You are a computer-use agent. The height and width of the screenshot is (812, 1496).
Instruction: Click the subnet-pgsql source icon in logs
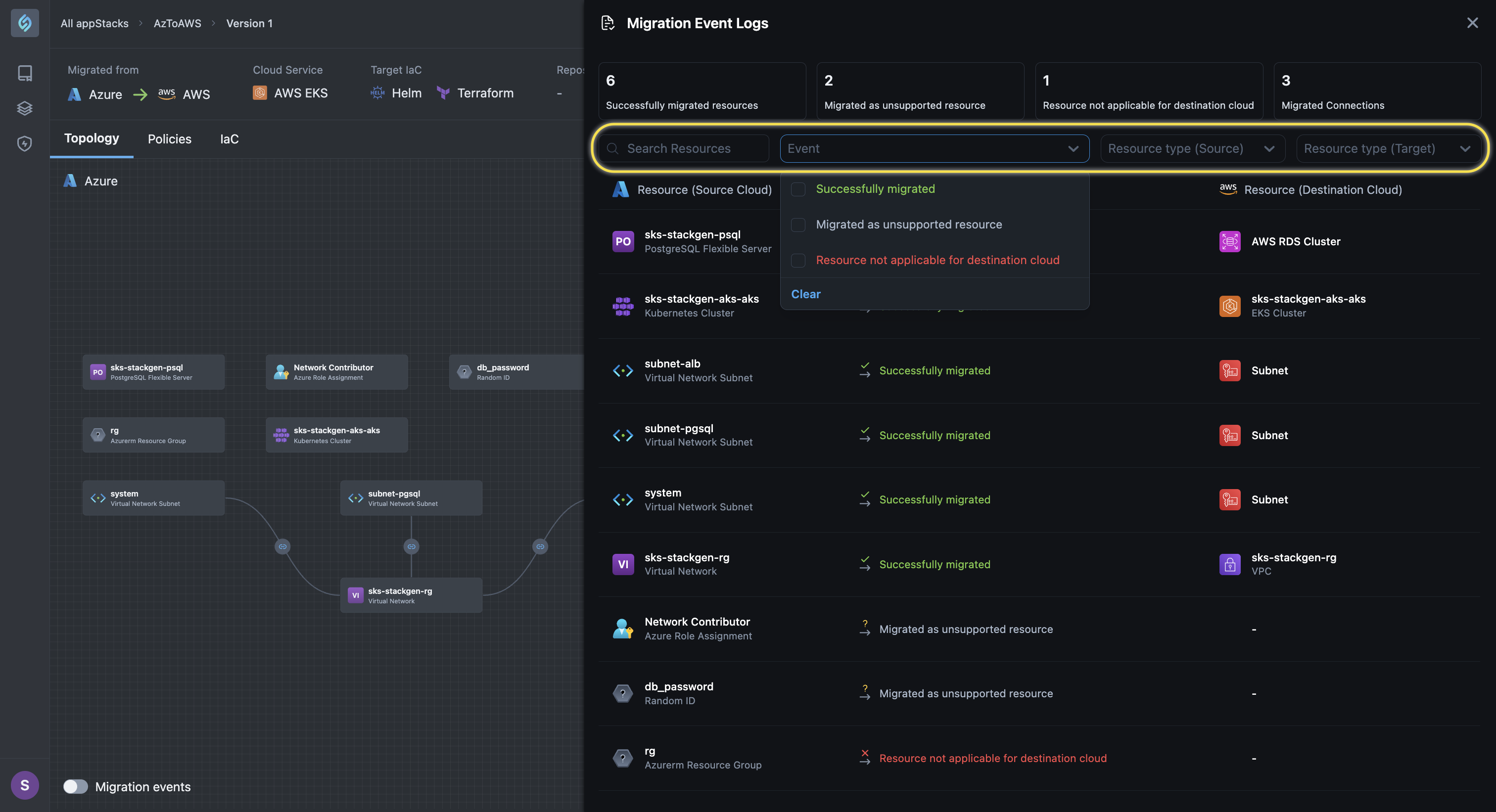coord(622,435)
